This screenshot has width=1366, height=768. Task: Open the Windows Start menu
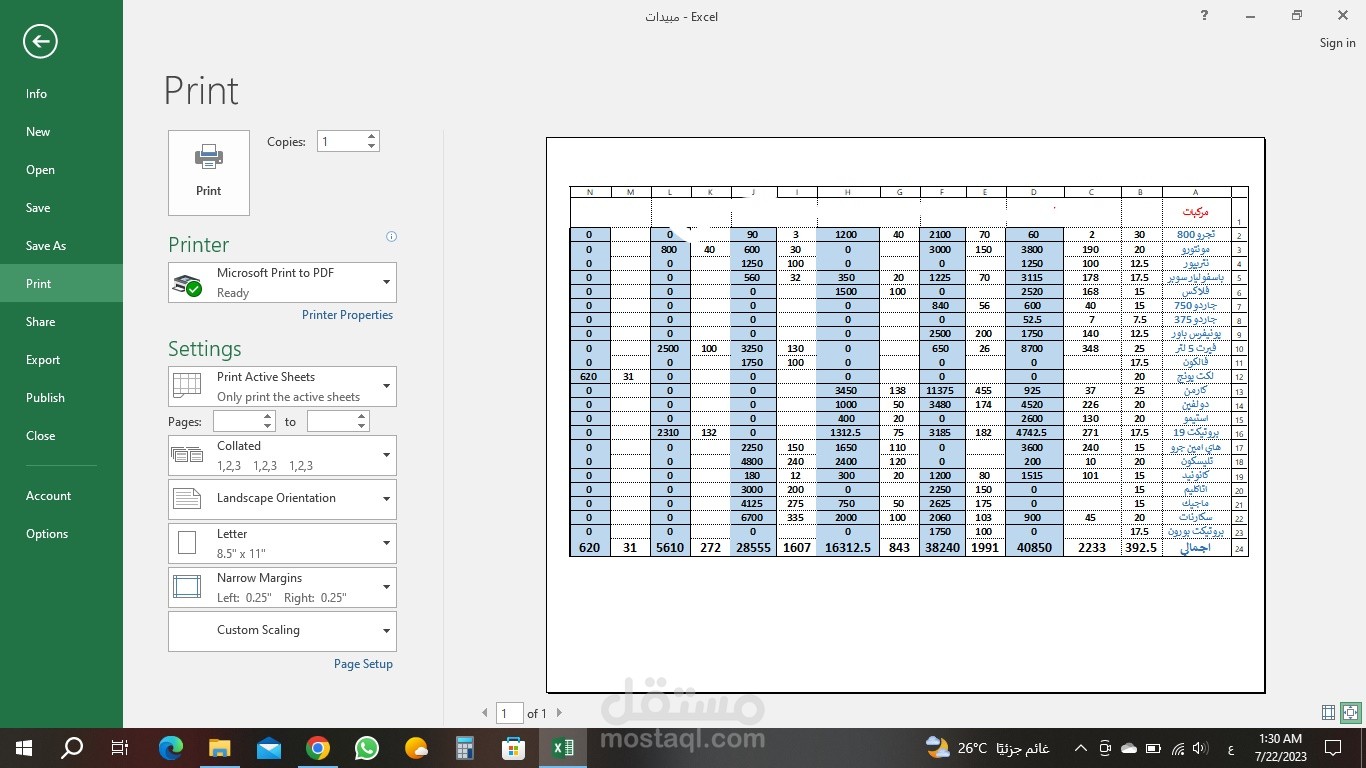point(24,748)
